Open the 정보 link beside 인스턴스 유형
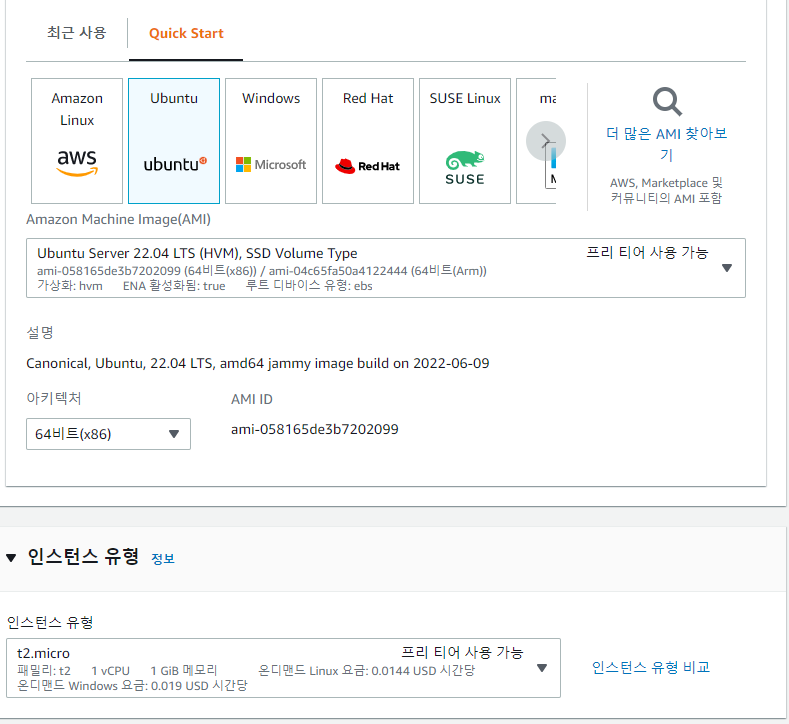The width and height of the screenshot is (789, 724). [163, 558]
